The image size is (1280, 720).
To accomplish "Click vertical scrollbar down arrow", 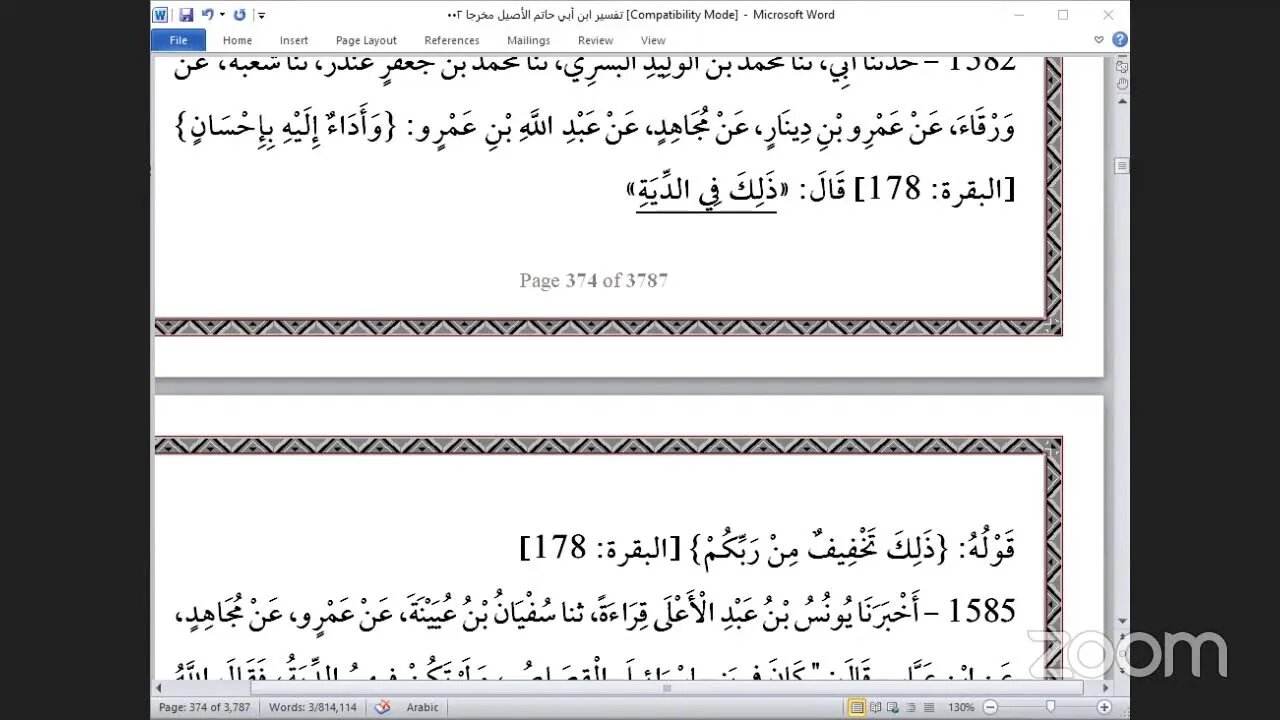I will point(1122,620).
